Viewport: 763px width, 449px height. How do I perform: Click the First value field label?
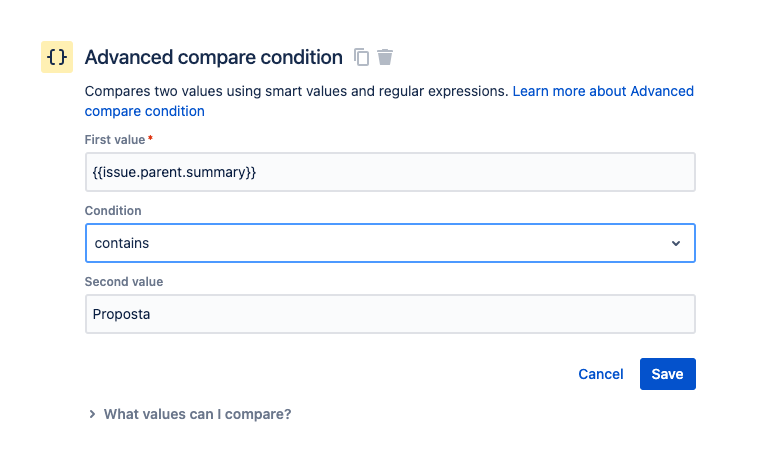click(115, 140)
